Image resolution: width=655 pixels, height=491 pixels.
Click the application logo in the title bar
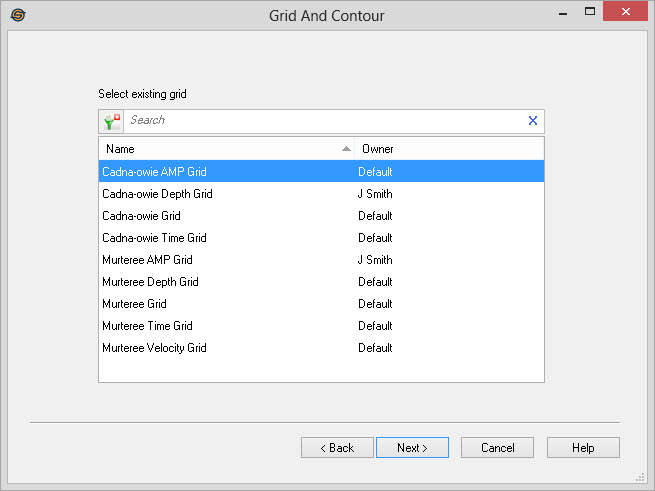click(18, 15)
